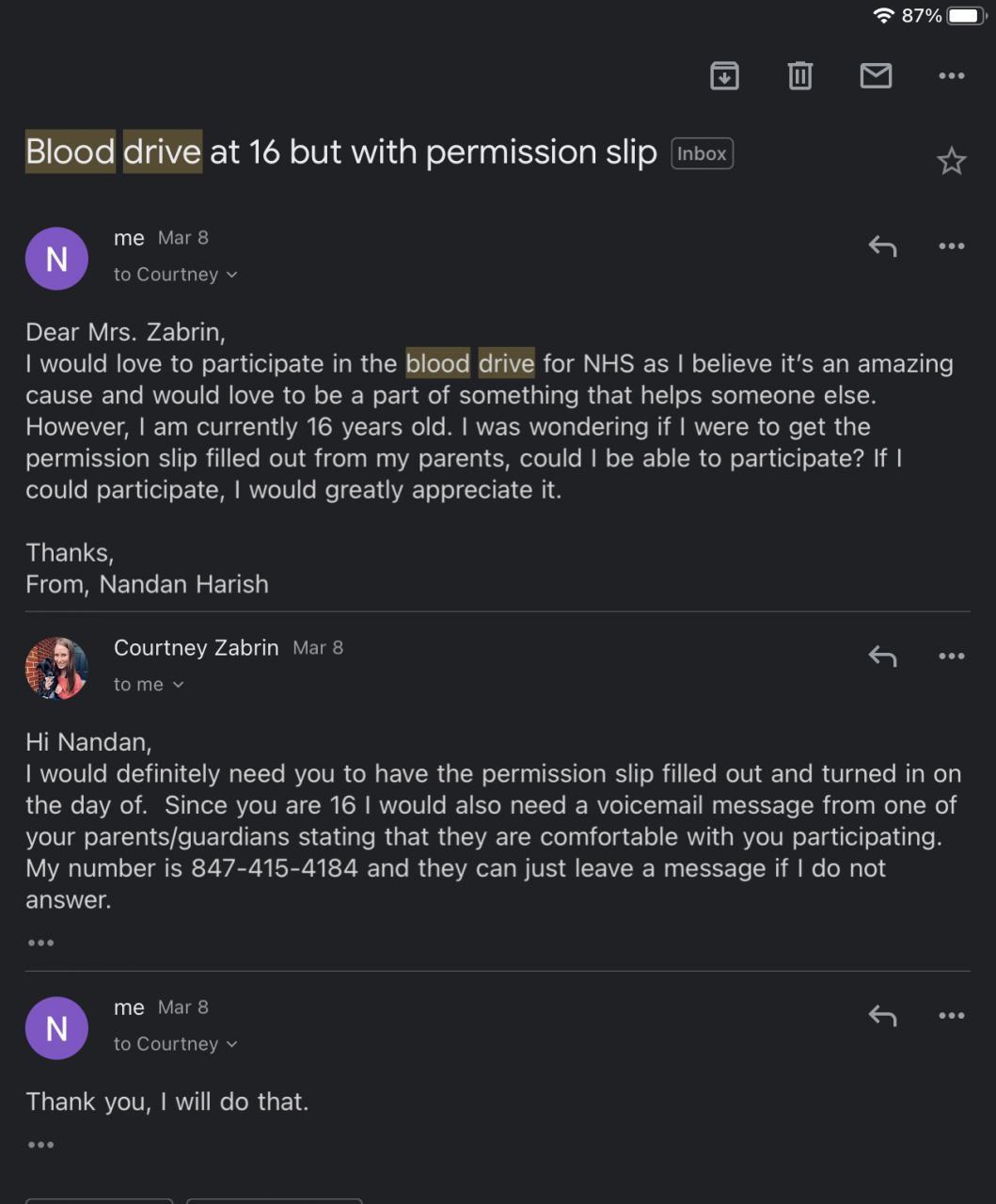Reply to first message from me
The width and height of the screenshot is (996, 1204).
tap(882, 246)
